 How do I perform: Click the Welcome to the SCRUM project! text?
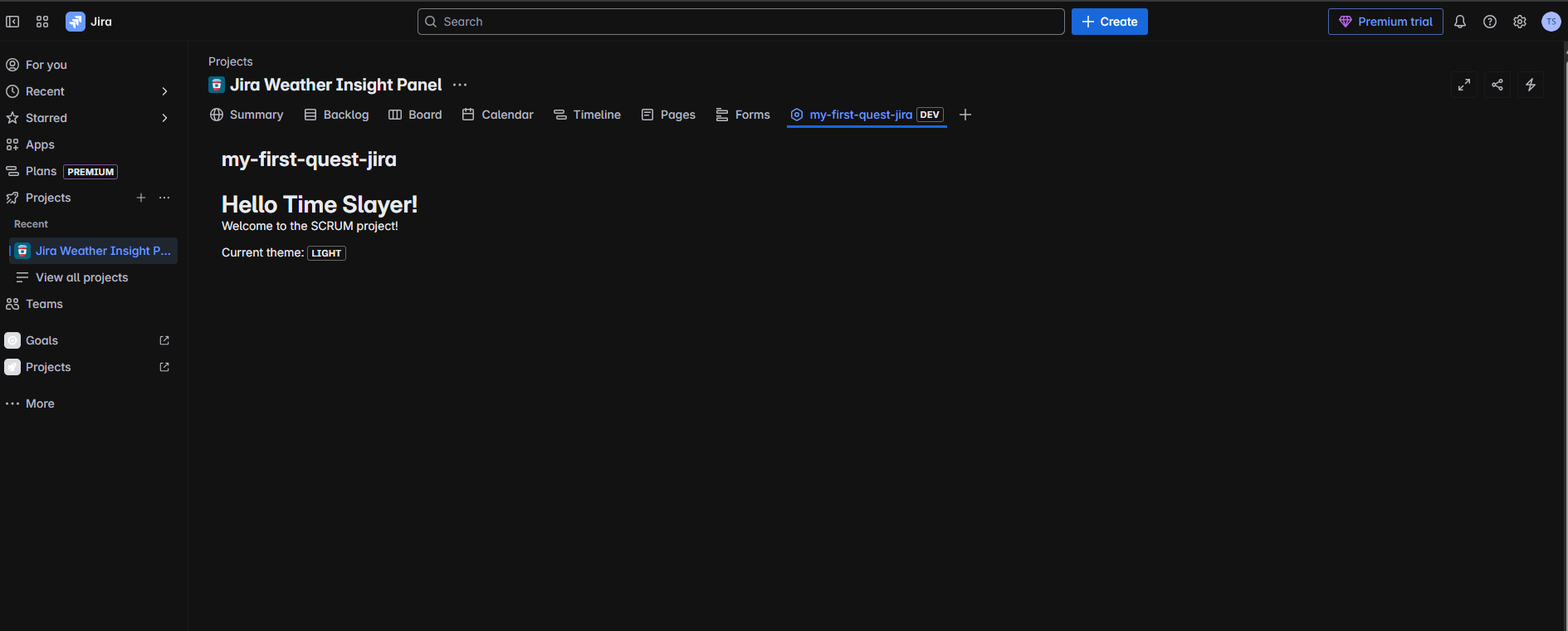(x=310, y=226)
